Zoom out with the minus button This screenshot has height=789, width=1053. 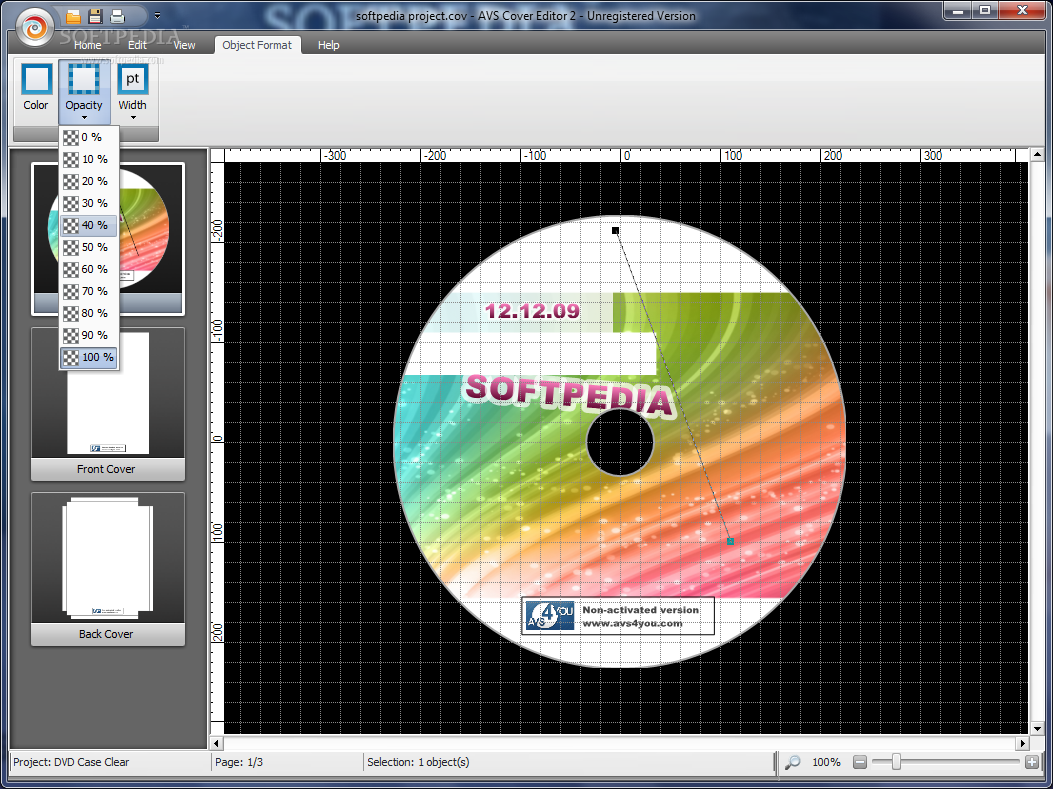click(x=860, y=762)
